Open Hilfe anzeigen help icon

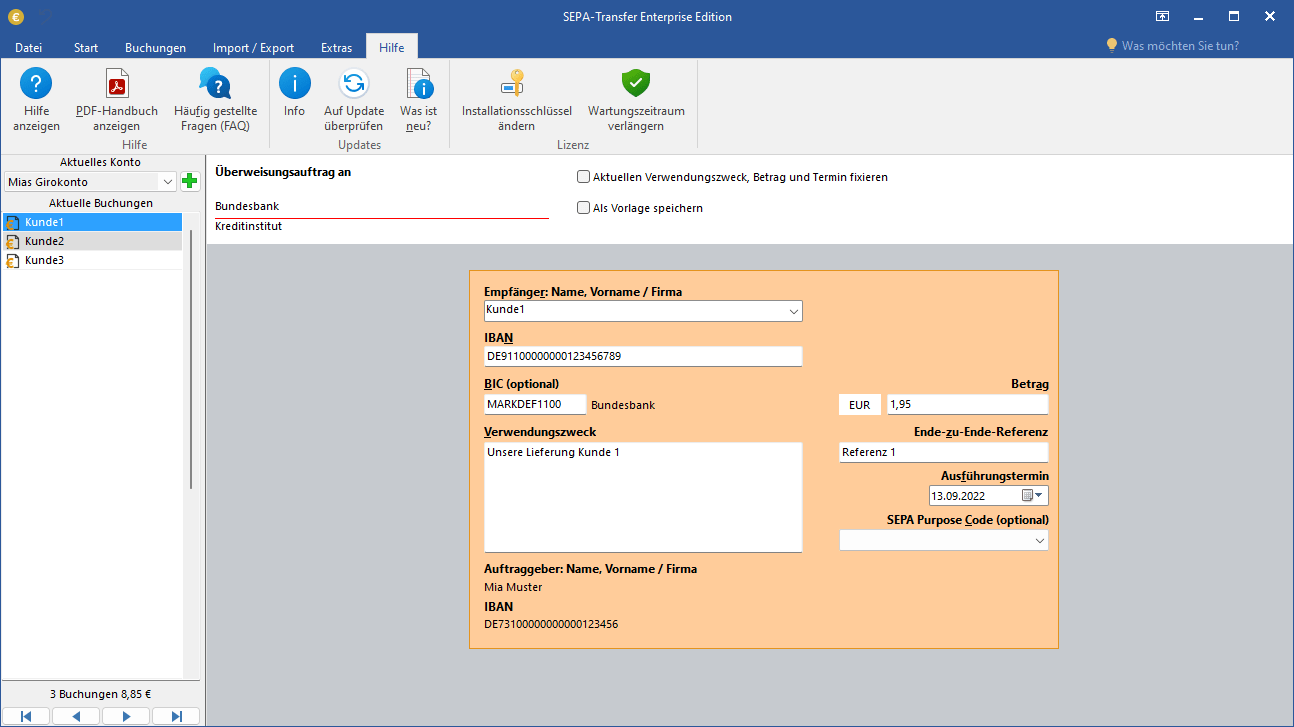36,85
